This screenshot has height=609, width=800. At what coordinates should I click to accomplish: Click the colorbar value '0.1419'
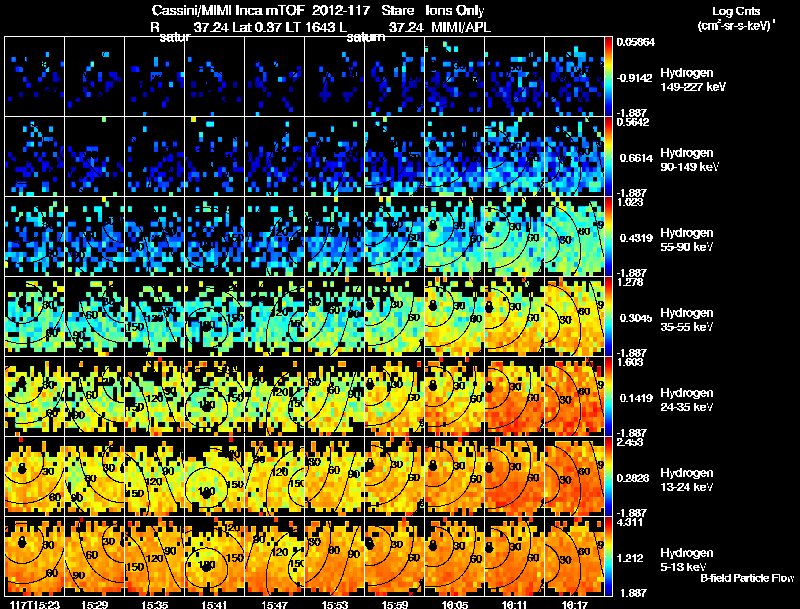click(x=636, y=398)
